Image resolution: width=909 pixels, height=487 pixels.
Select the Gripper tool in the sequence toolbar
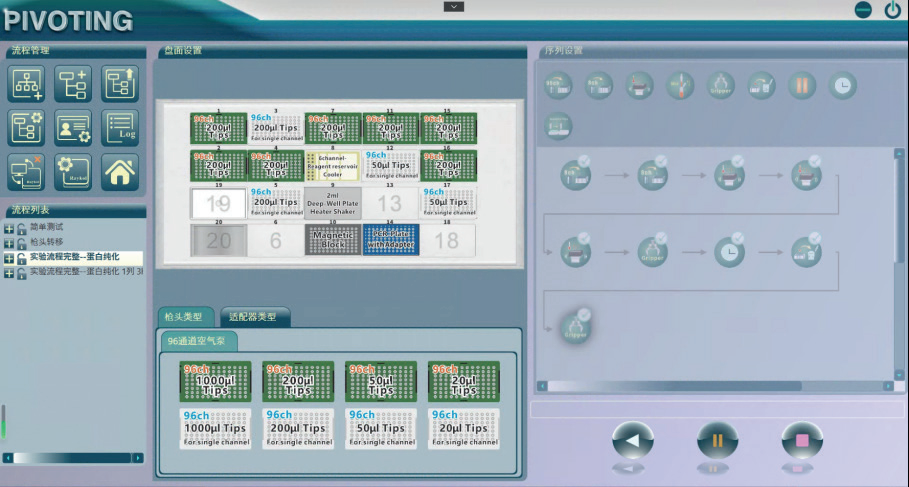[x=721, y=85]
